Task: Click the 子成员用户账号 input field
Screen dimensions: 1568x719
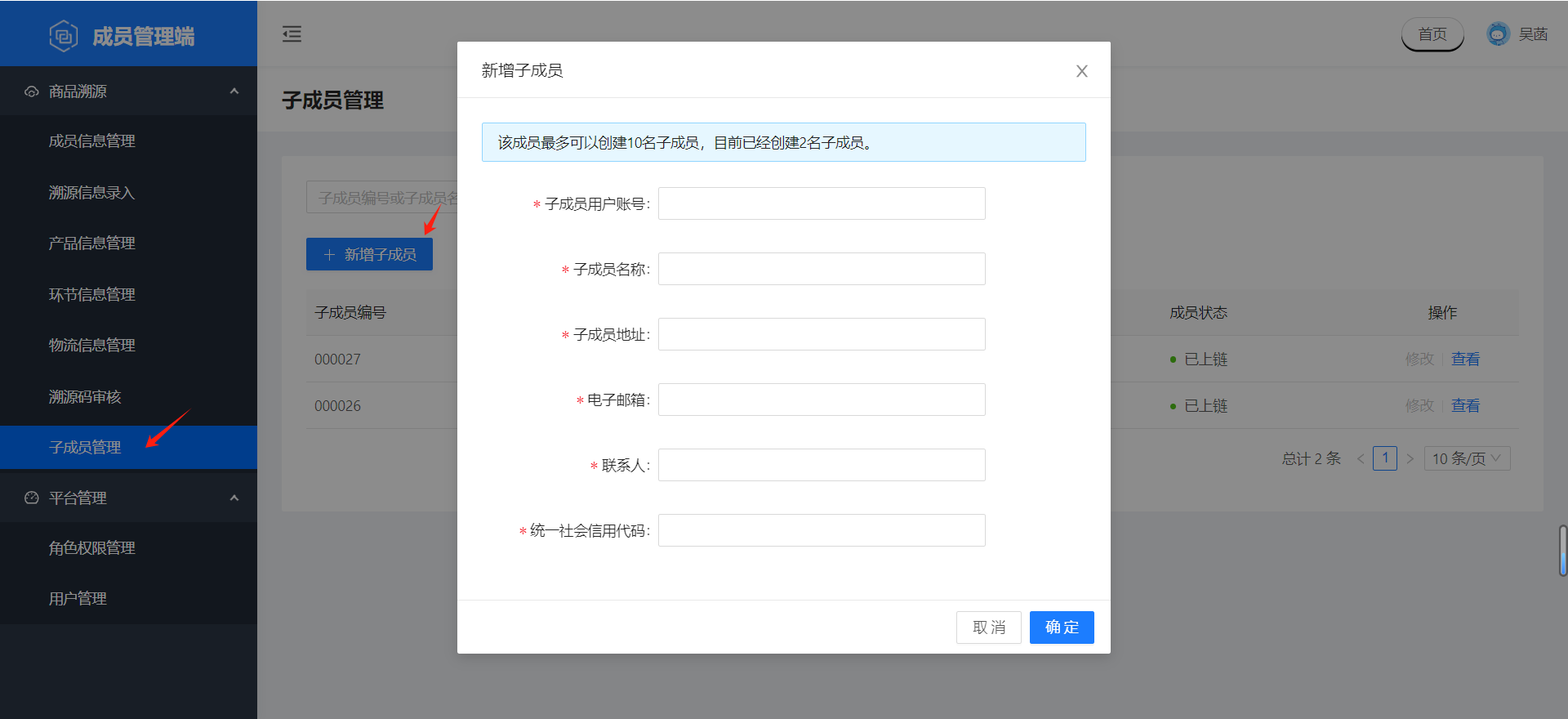Action: pyautogui.click(x=822, y=203)
